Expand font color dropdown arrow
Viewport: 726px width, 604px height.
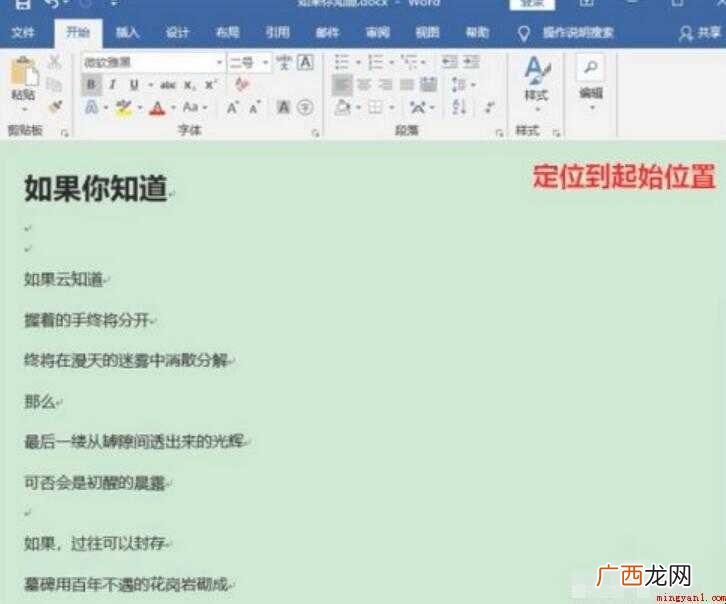[174, 108]
